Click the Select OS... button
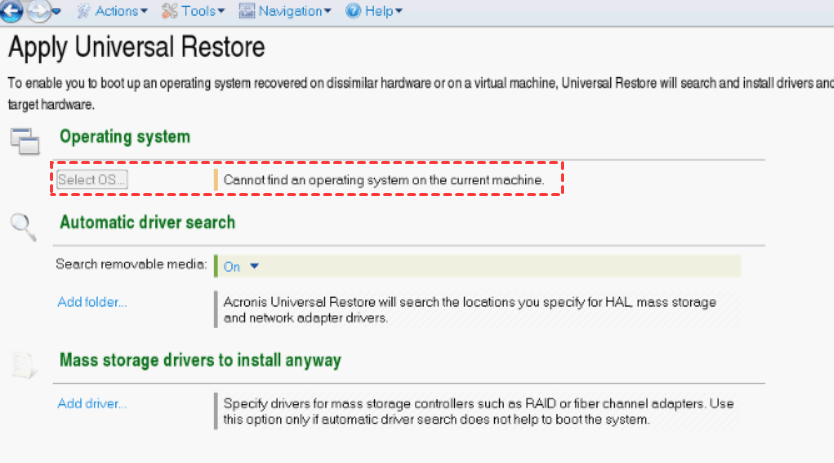Image resolution: width=834 pixels, height=463 pixels. pos(92,180)
